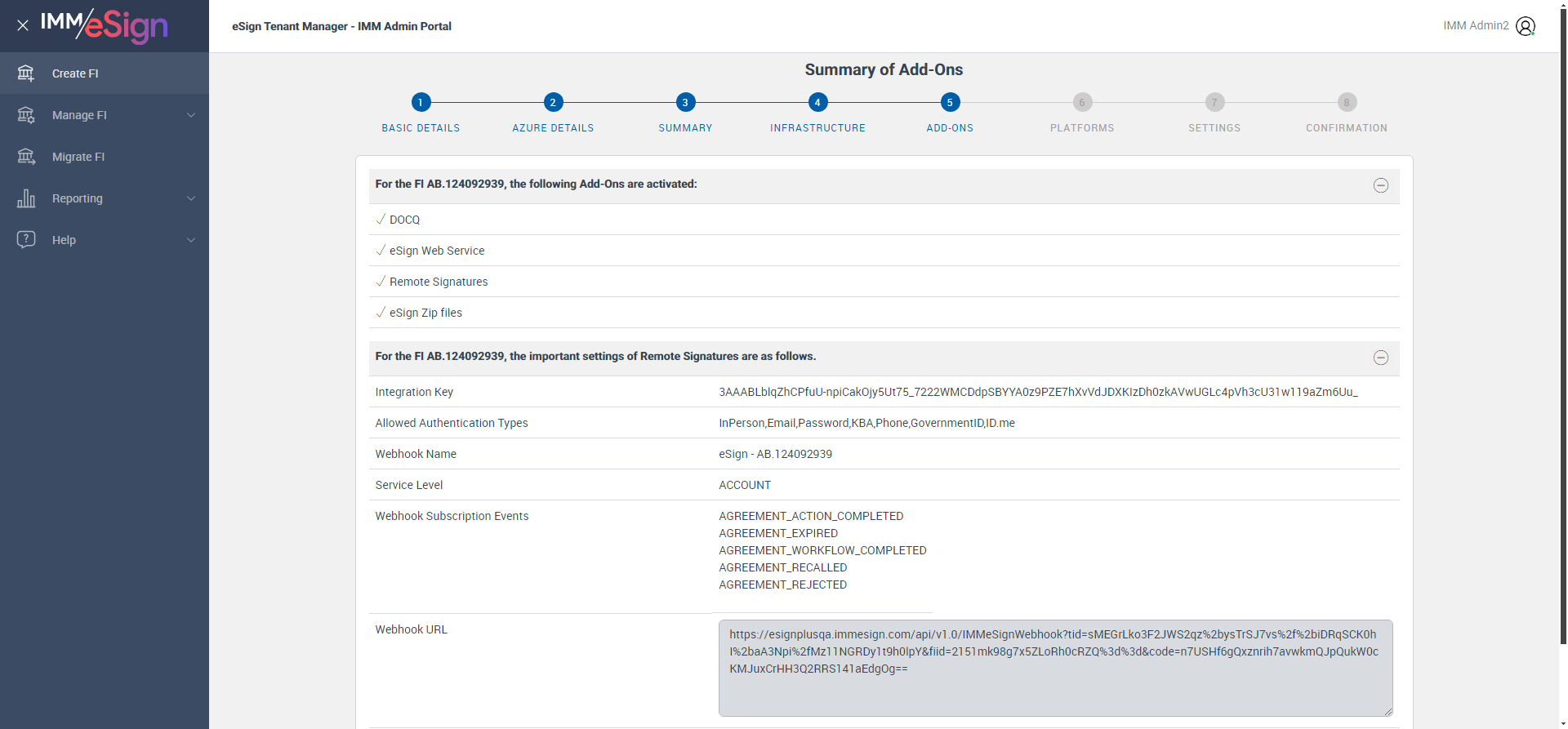Open the Migrate FI menu item
This screenshot has height=729, width=1568.
click(x=105, y=157)
